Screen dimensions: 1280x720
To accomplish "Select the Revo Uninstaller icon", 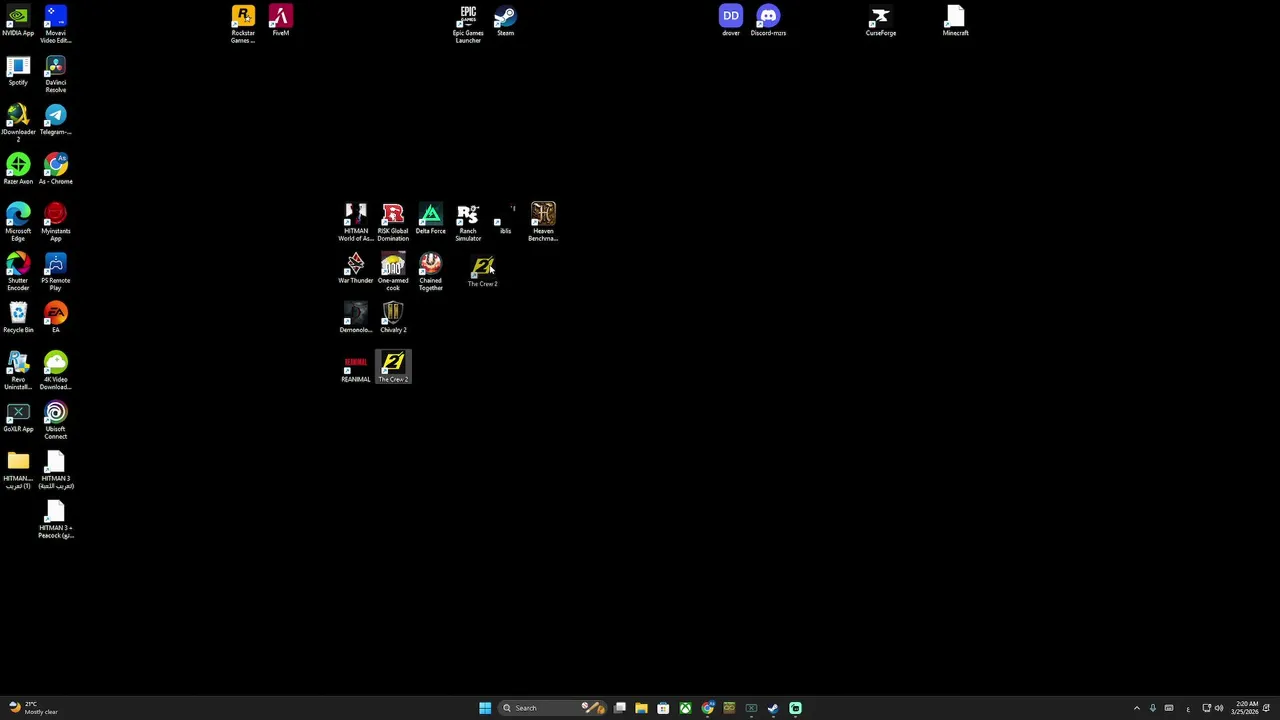I will (18, 370).
